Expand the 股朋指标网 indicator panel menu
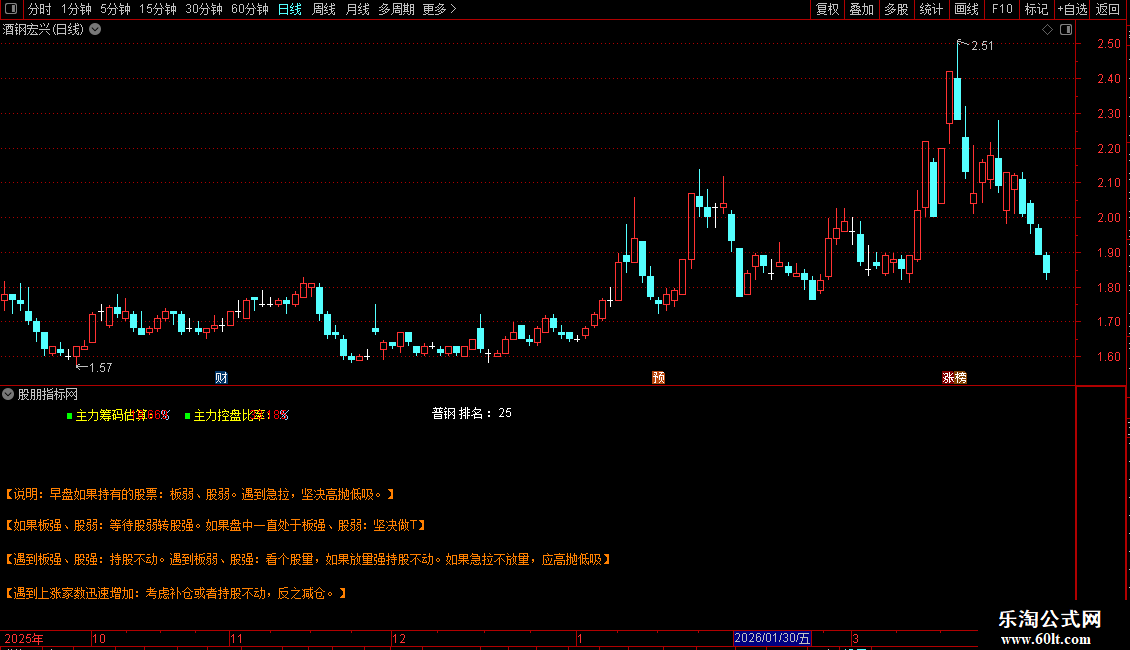 point(8,394)
